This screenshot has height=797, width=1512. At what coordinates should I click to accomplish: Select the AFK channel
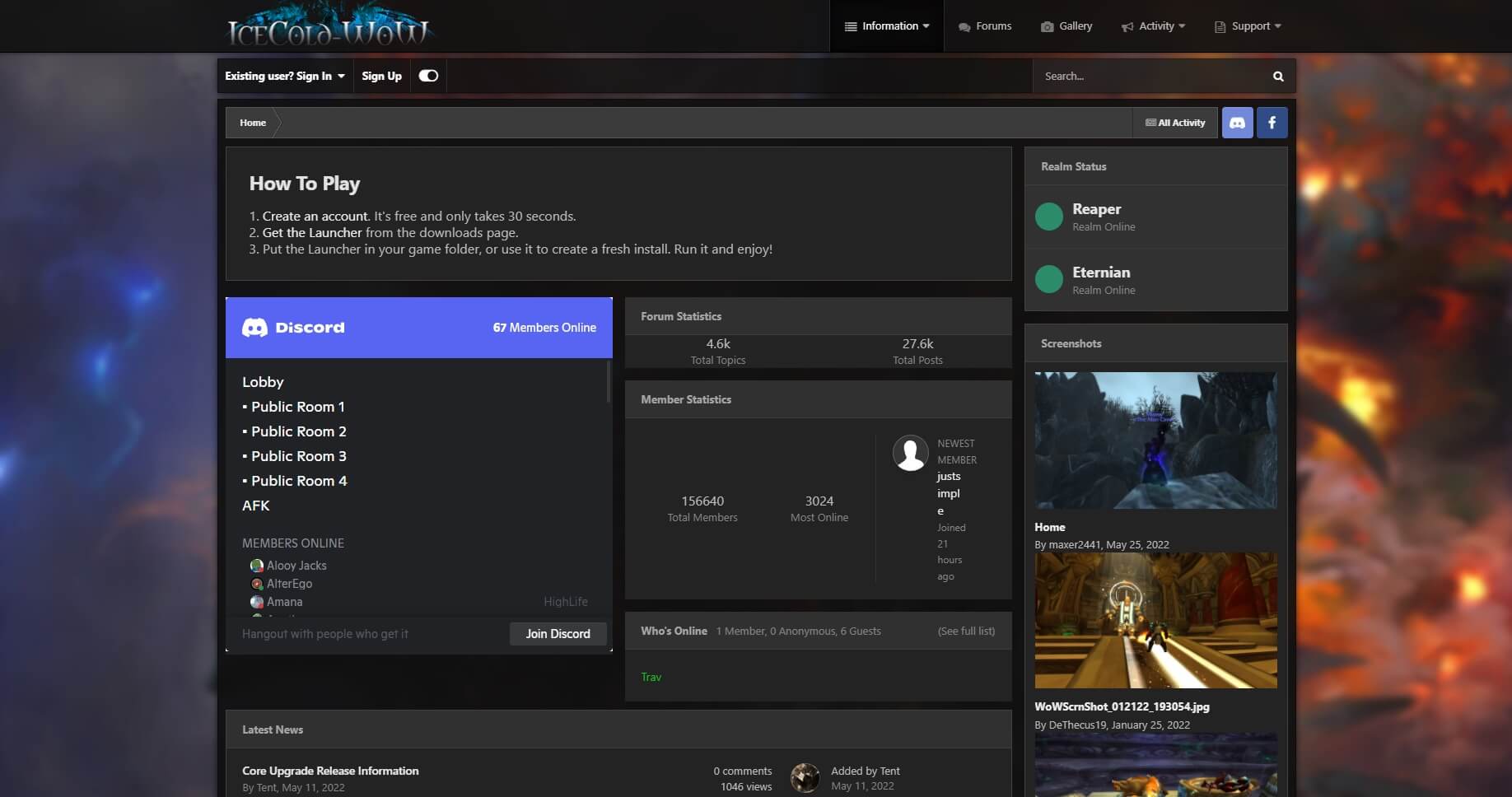256,506
